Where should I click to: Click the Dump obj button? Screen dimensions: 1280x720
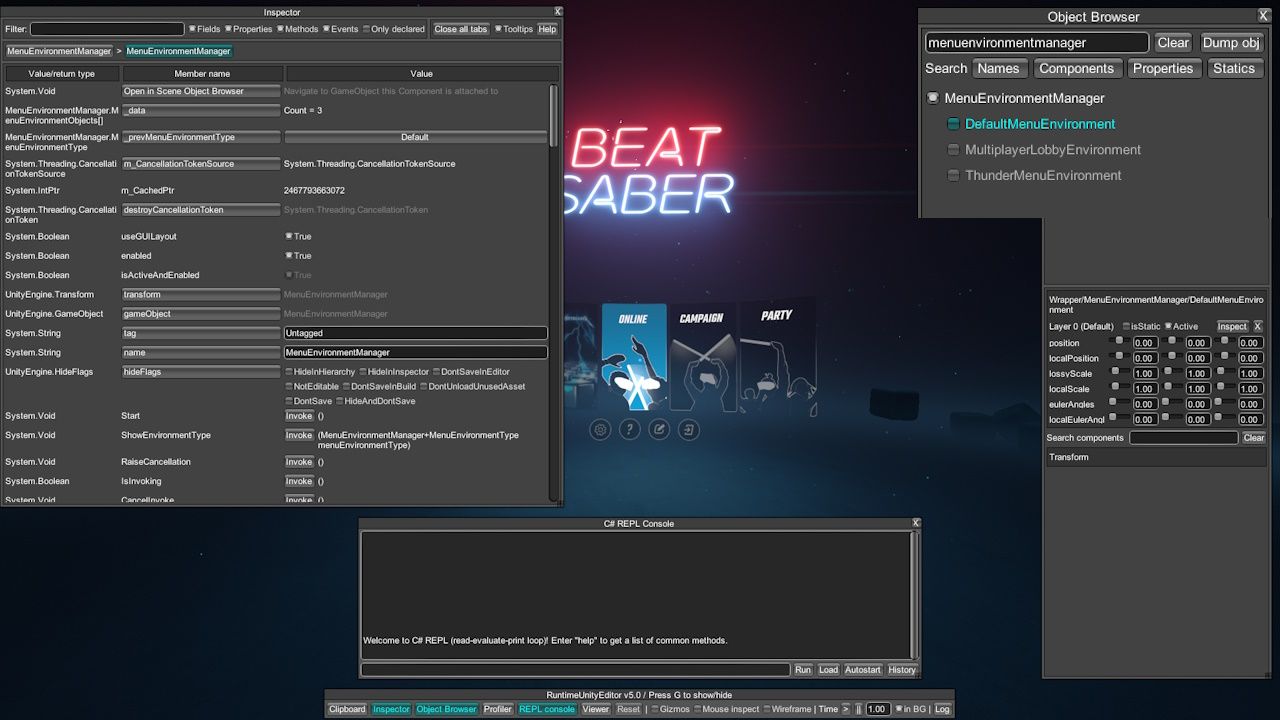coord(1231,43)
